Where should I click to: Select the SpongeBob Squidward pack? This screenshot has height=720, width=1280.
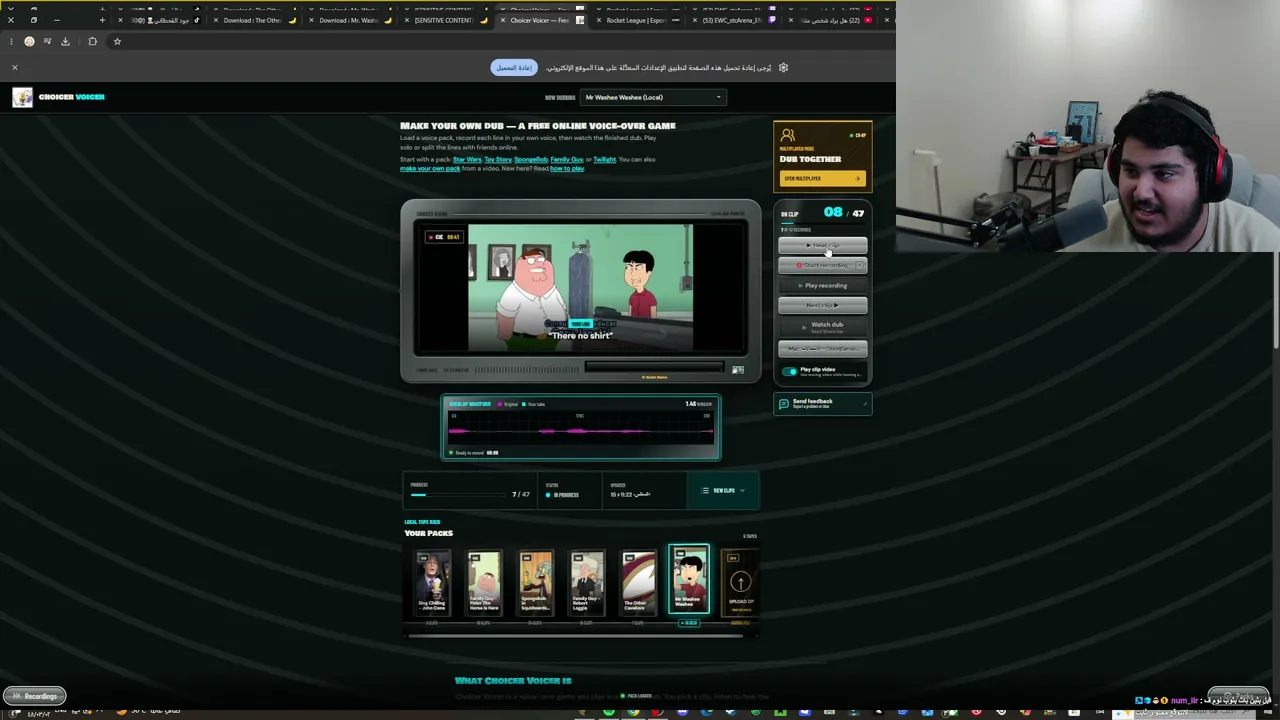click(535, 581)
